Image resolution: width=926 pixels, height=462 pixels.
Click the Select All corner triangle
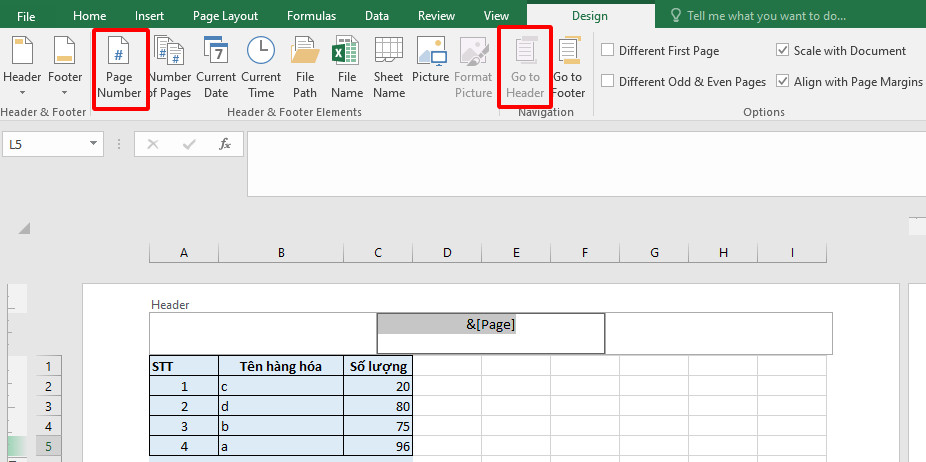pyautogui.click(x=24, y=228)
